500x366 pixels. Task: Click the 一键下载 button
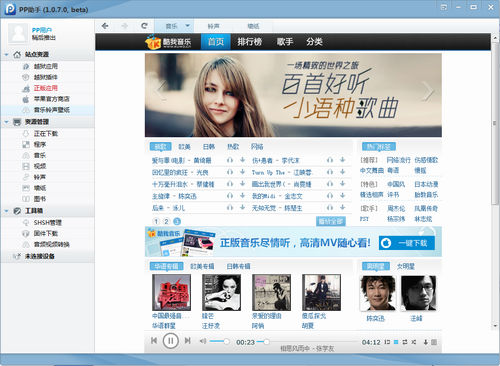click(407, 243)
